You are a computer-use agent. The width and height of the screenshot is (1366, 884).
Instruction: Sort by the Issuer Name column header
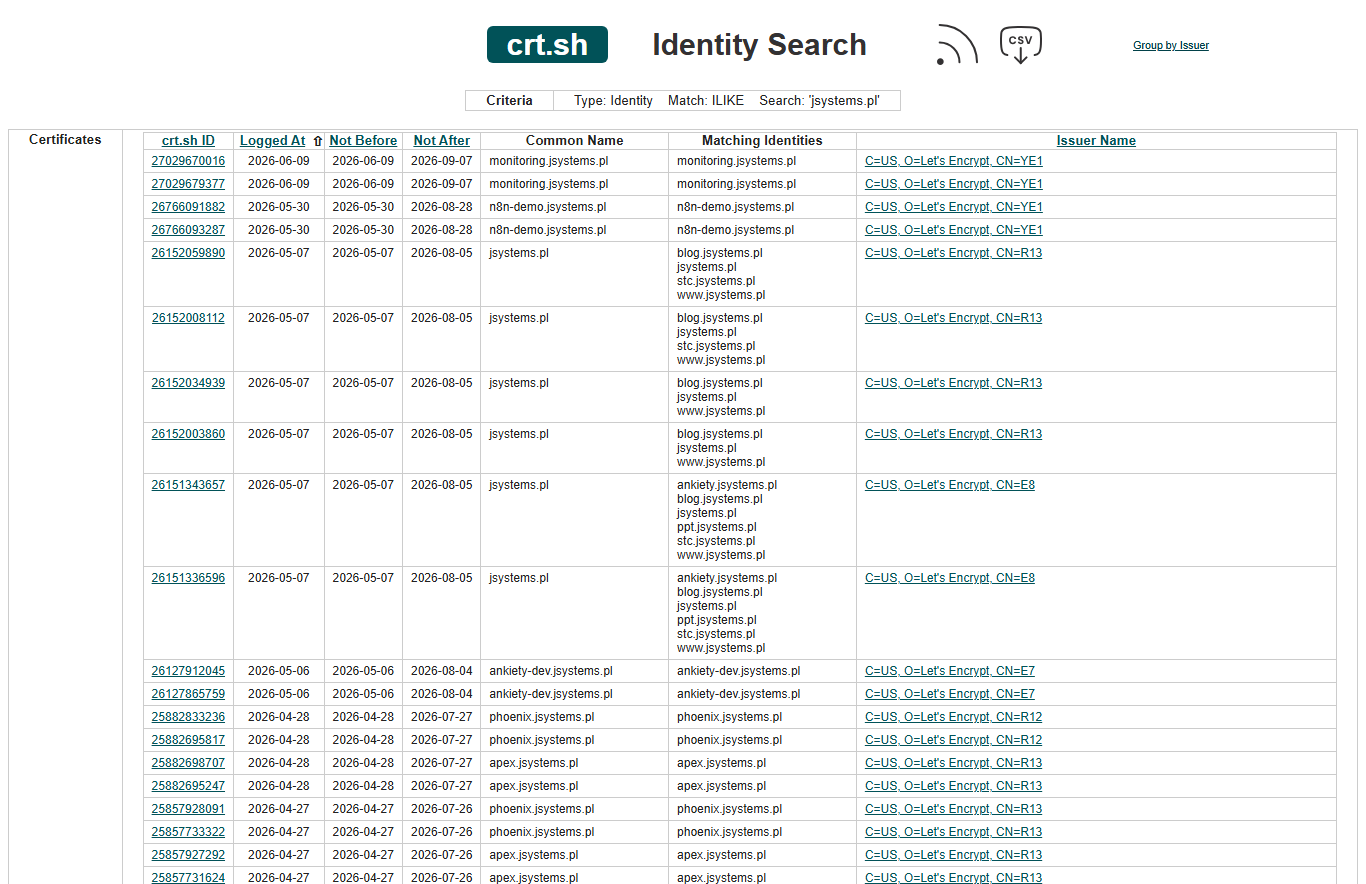[1096, 141]
